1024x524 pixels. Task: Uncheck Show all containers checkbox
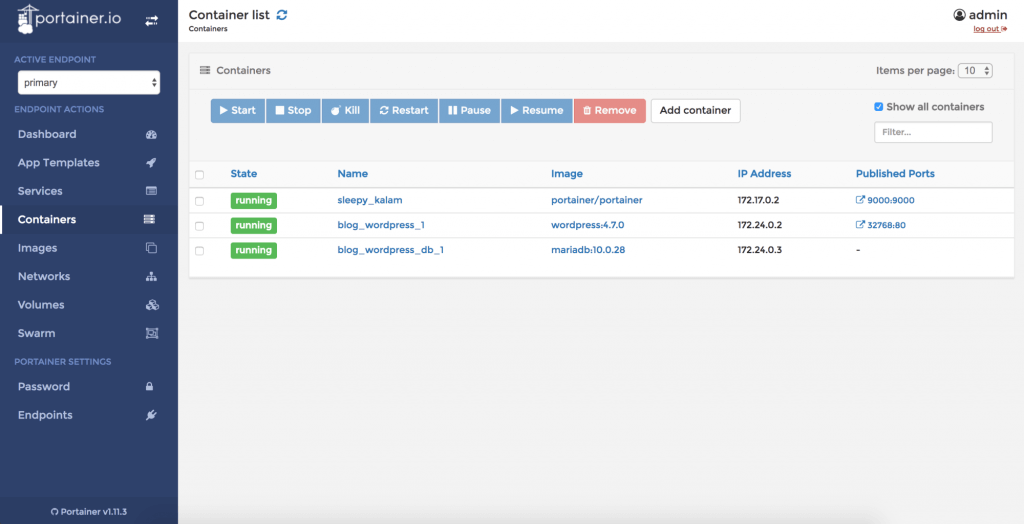[879, 107]
